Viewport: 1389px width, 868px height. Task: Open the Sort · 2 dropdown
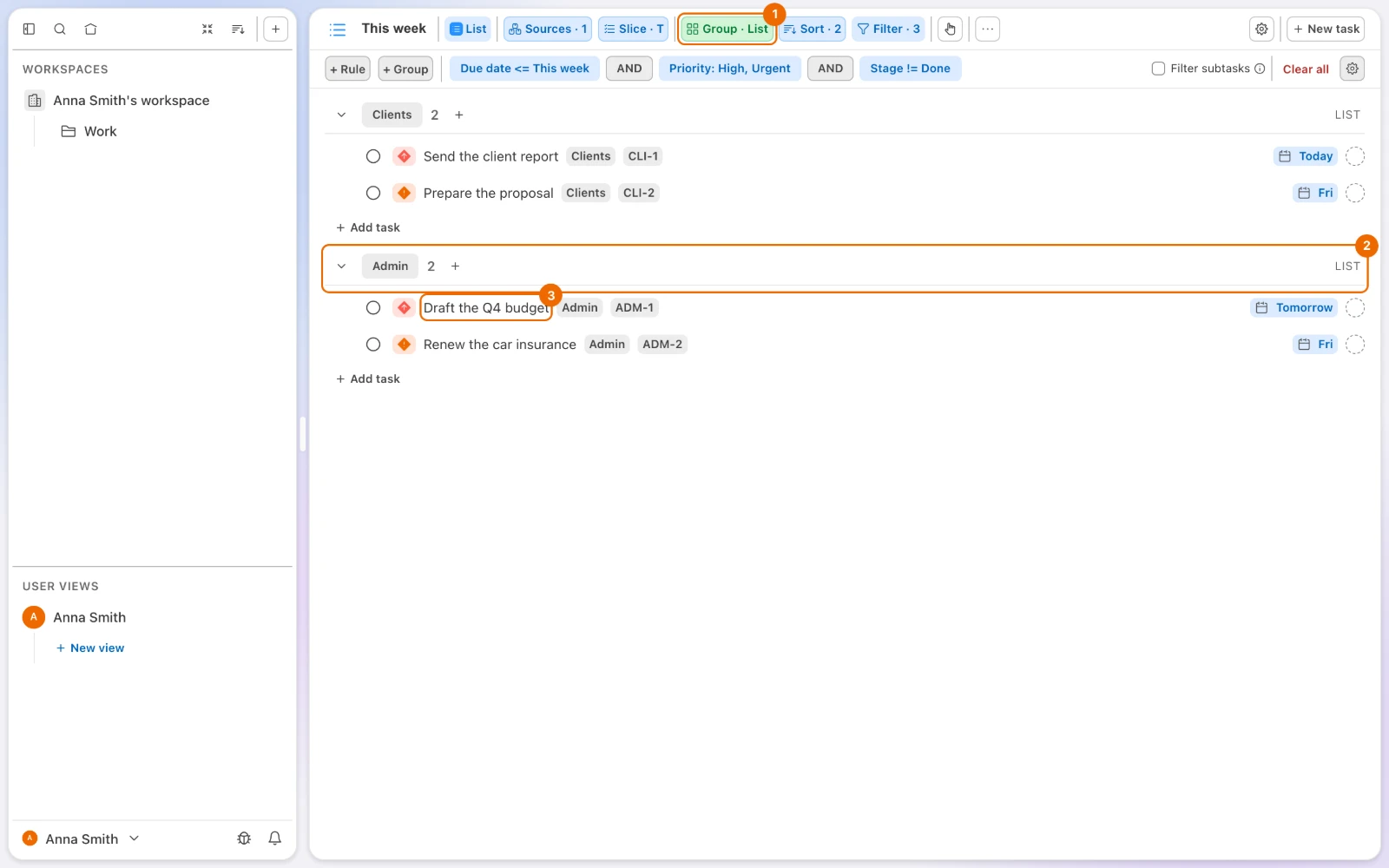(x=813, y=29)
